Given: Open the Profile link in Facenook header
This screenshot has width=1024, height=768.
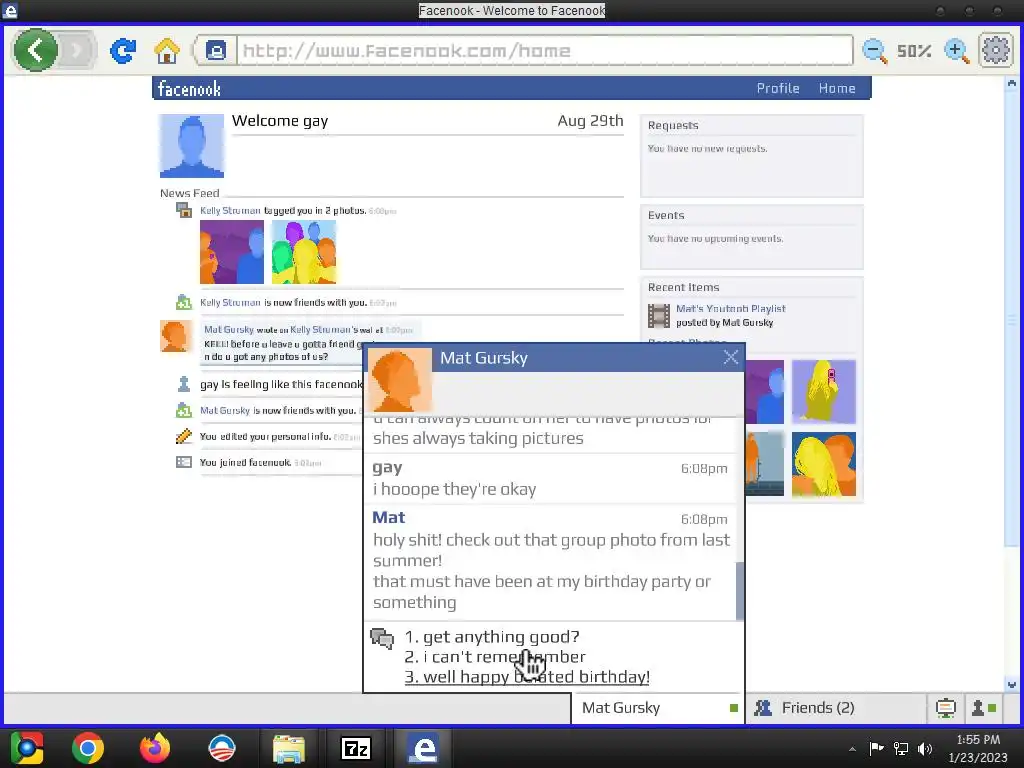Looking at the screenshot, I should (778, 88).
